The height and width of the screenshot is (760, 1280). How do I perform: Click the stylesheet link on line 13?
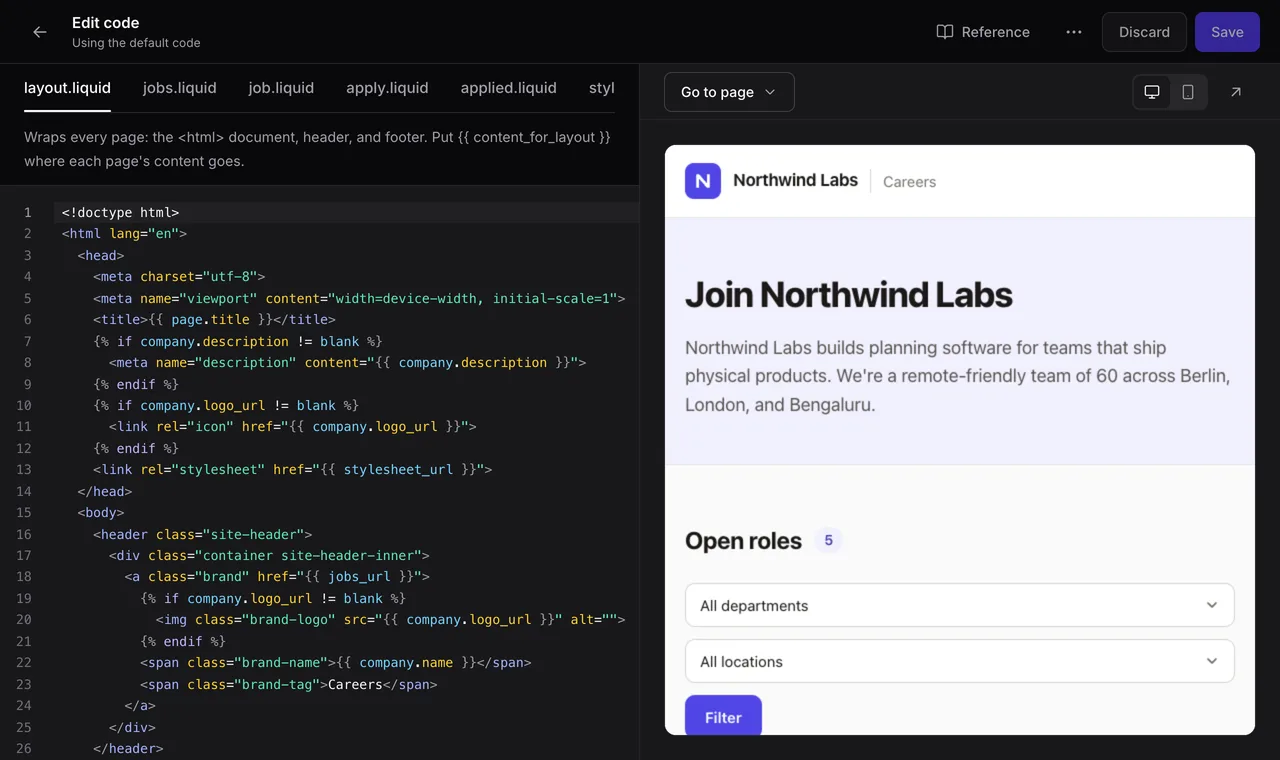[292, 469]
